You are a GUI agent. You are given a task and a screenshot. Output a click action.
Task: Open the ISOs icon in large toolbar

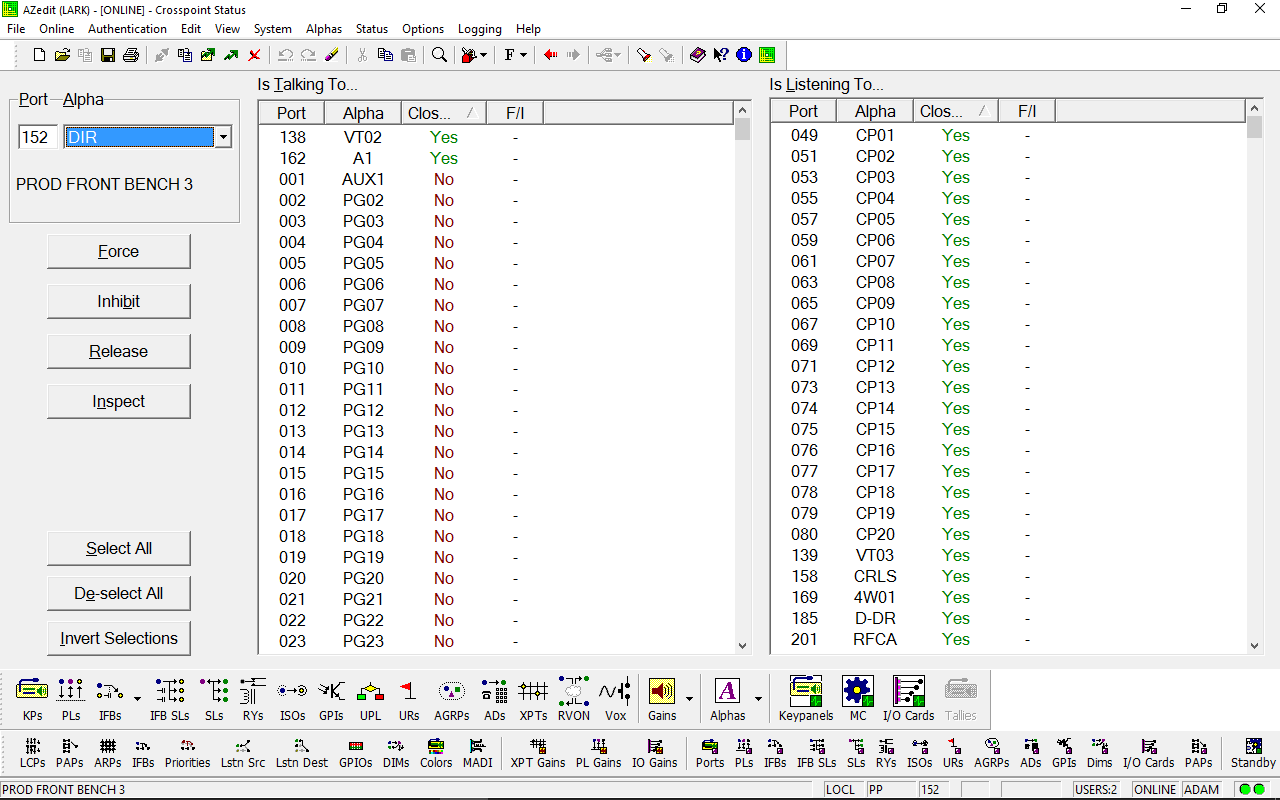coord(292,699)
